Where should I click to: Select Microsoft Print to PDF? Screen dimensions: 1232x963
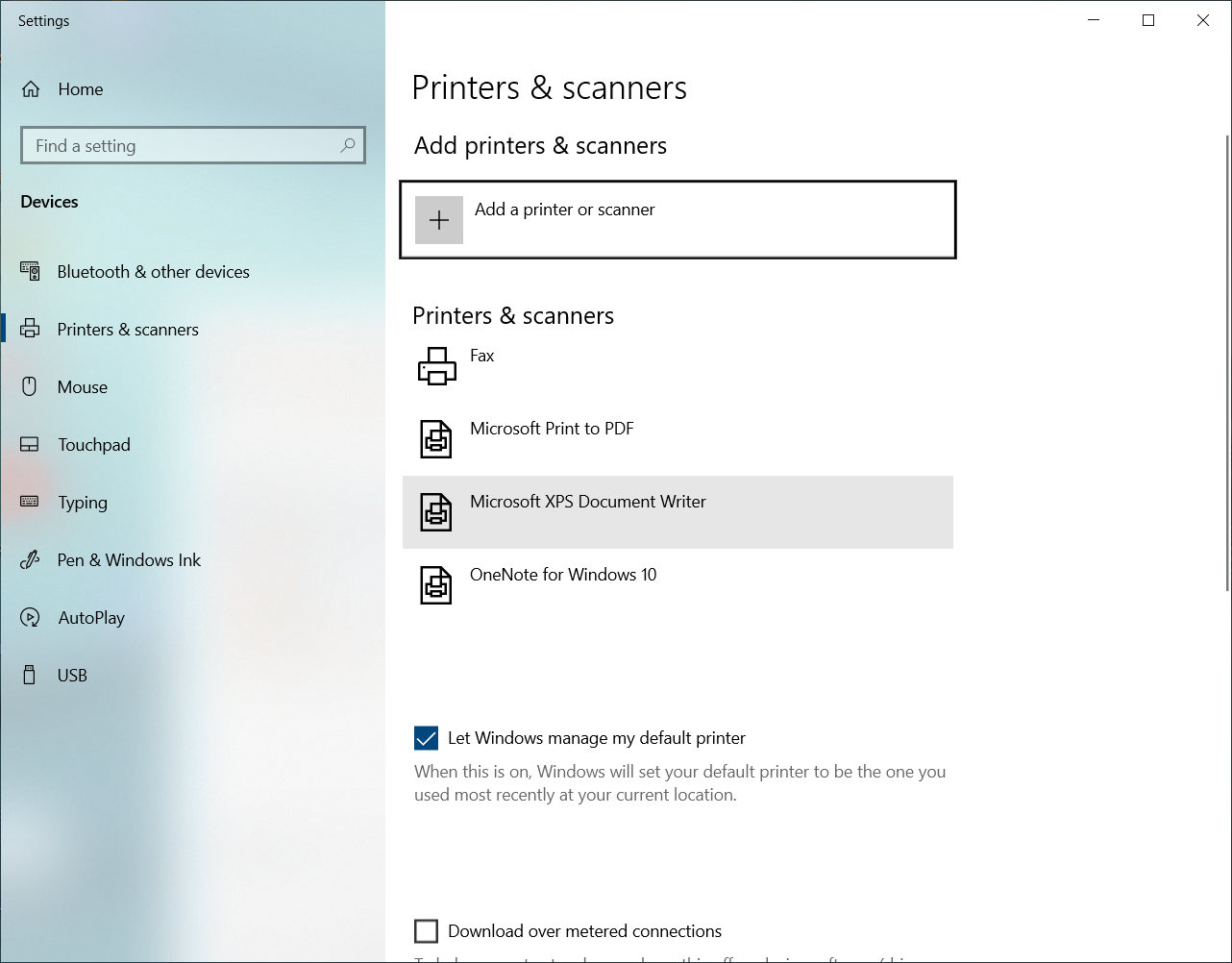coord(678,439)
